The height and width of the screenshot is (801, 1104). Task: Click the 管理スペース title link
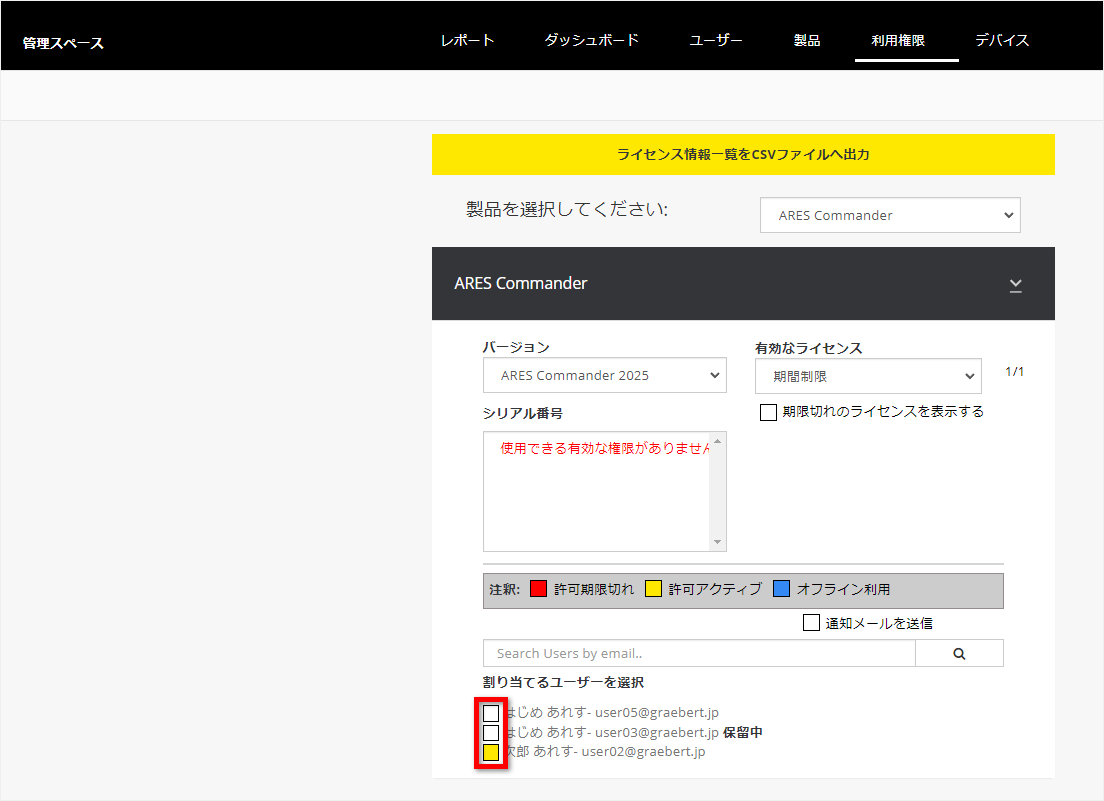tap(63, 43)
